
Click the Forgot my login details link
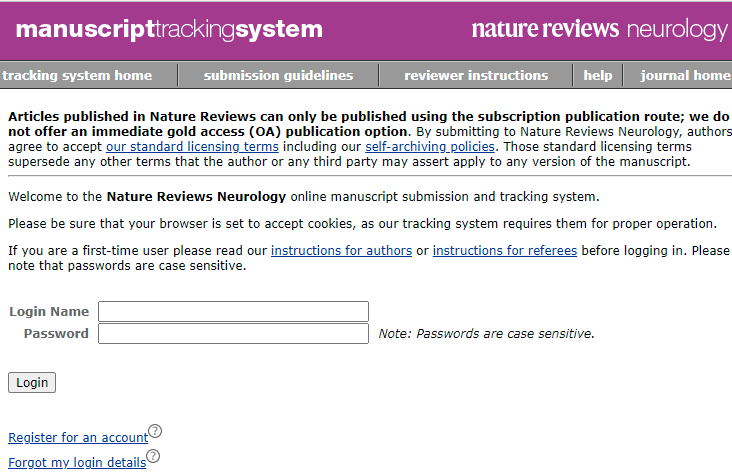pos(77,462)
